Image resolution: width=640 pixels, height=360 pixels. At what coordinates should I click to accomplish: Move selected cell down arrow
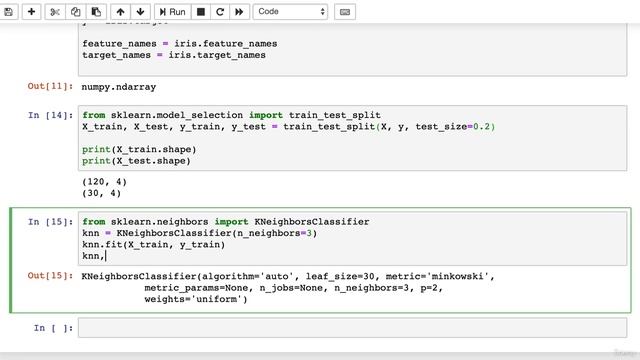[x=140, y=12]
